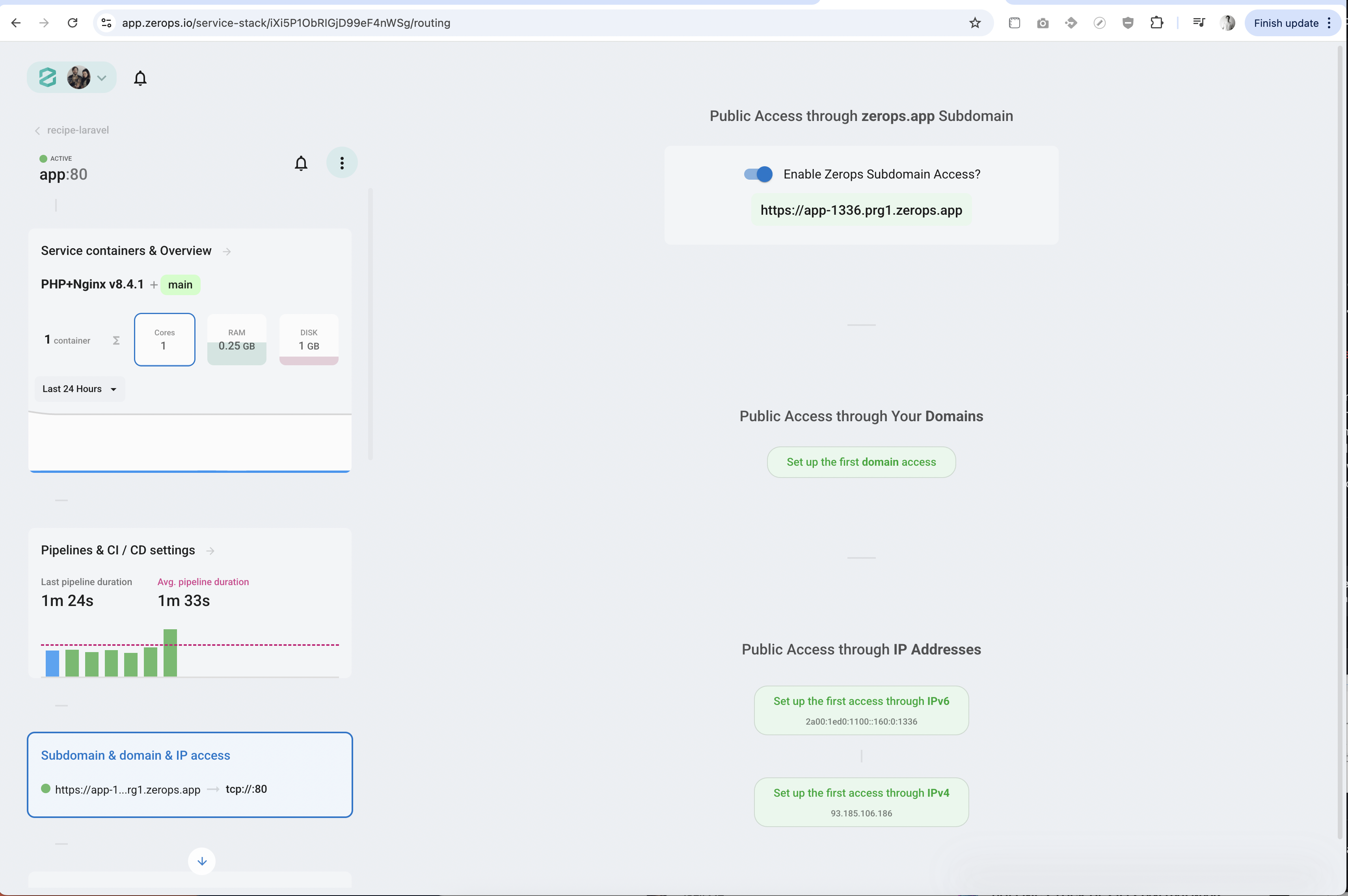Click the round down-arrow scroll button
Viewport: 1348px width, 896px height.
pos(202,861)
